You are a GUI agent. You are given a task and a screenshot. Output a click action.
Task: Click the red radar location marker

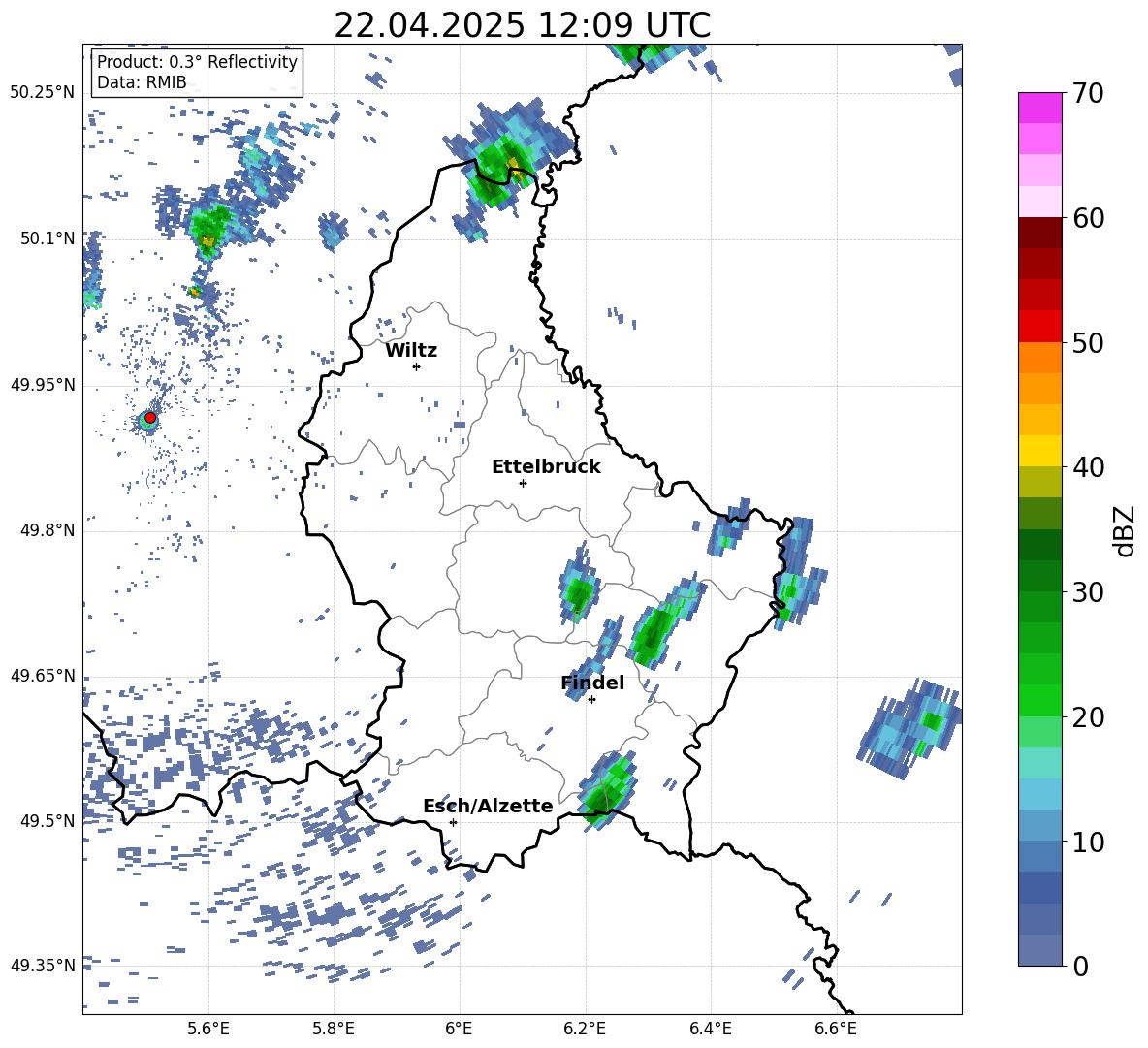tap(150, 417)
